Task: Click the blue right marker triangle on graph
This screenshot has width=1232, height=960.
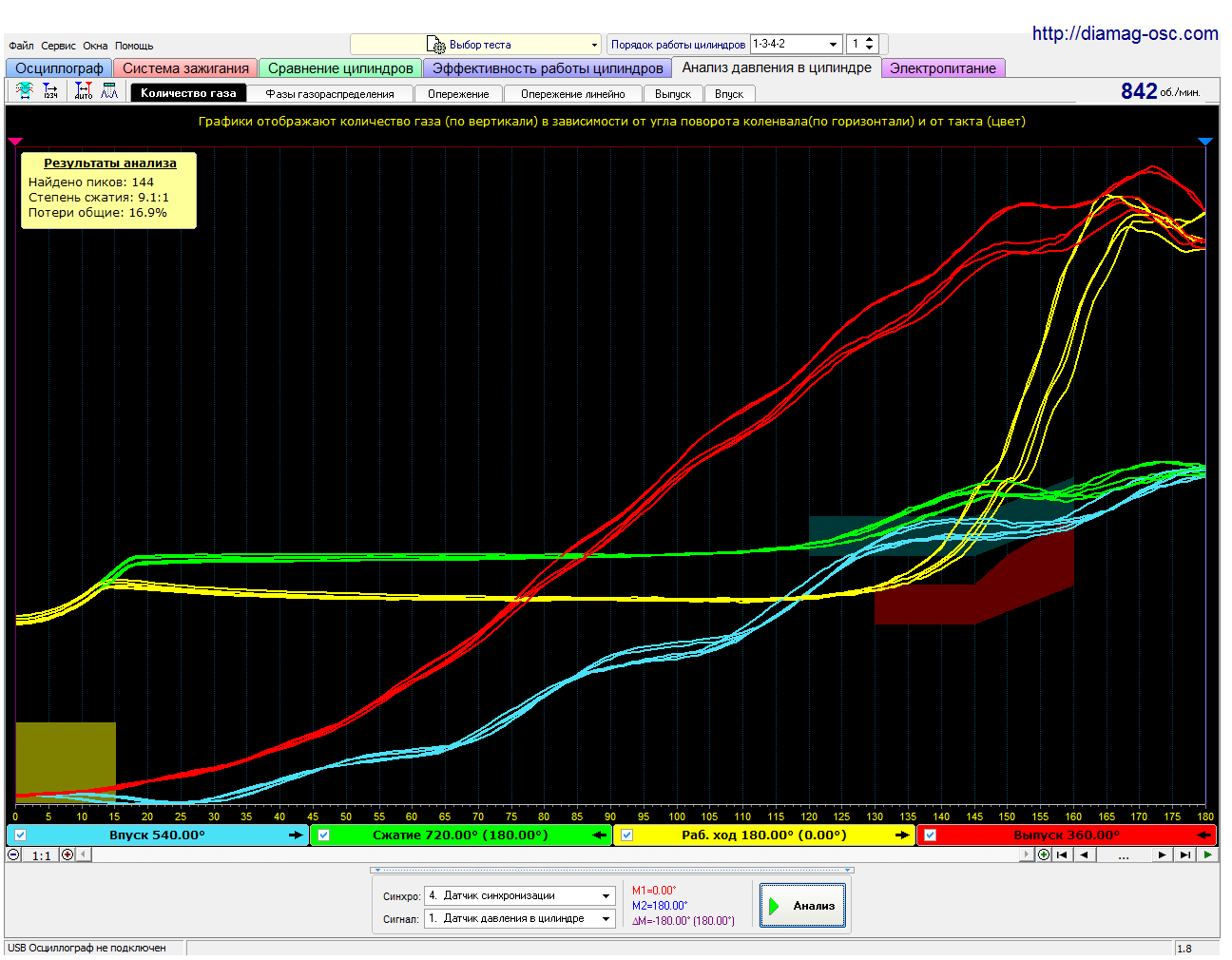Action: tap(1205, 142)
